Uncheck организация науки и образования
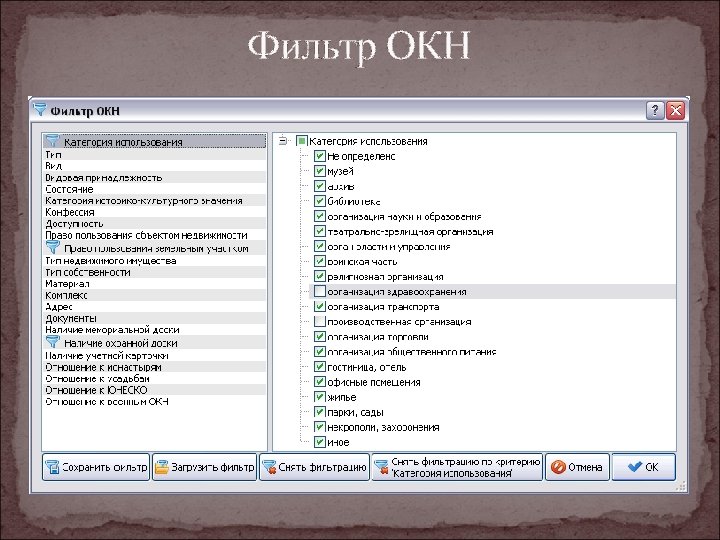This screenshot has height=540, width=720. [x=320, y=216]
